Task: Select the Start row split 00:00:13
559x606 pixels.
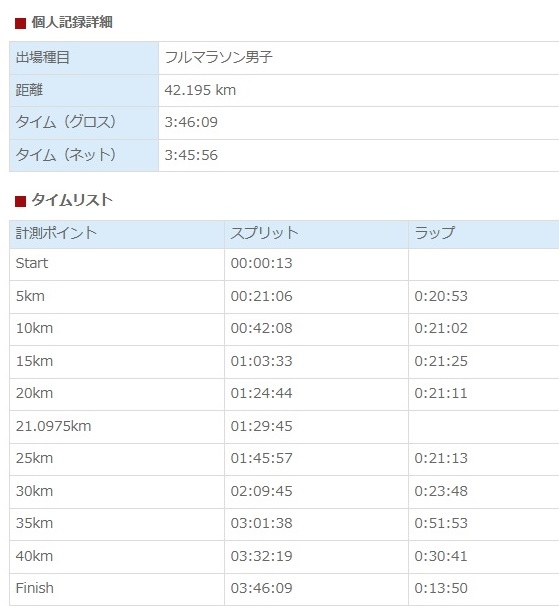Action: (261, 264)
